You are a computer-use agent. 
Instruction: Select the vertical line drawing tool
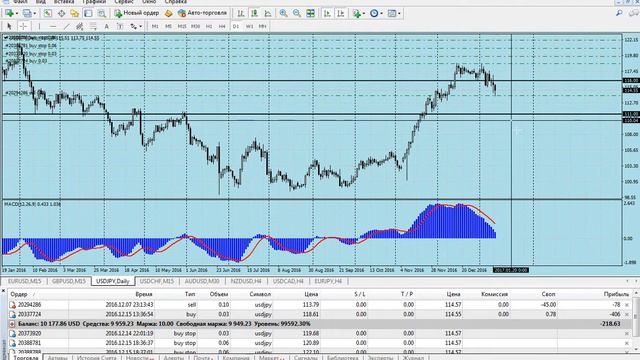[x=39, y=26]
